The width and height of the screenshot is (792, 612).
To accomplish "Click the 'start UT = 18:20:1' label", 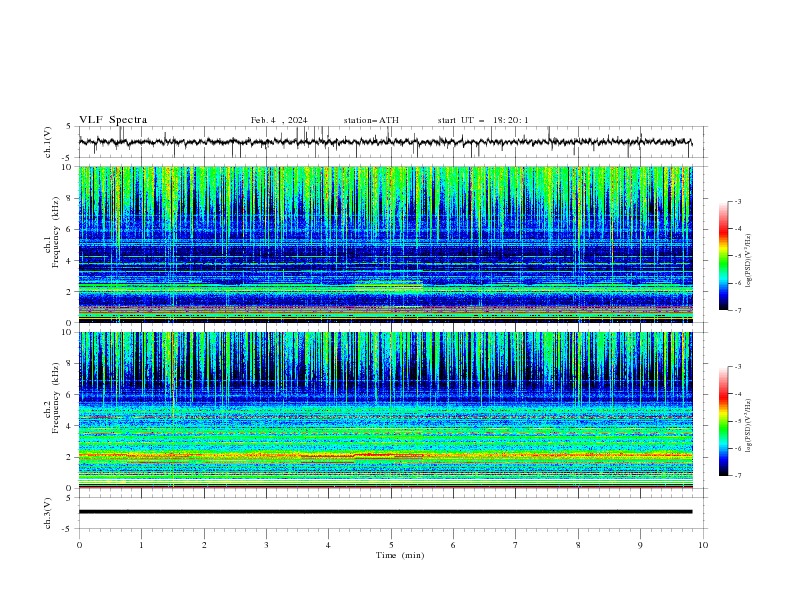I will (x=483, y=120).
